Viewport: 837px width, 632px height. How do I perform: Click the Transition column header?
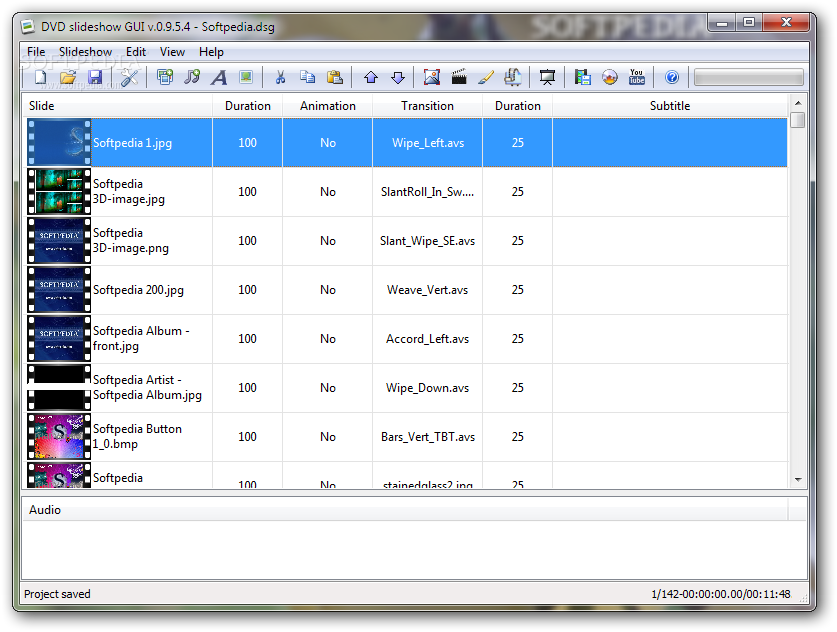(428, 106)
